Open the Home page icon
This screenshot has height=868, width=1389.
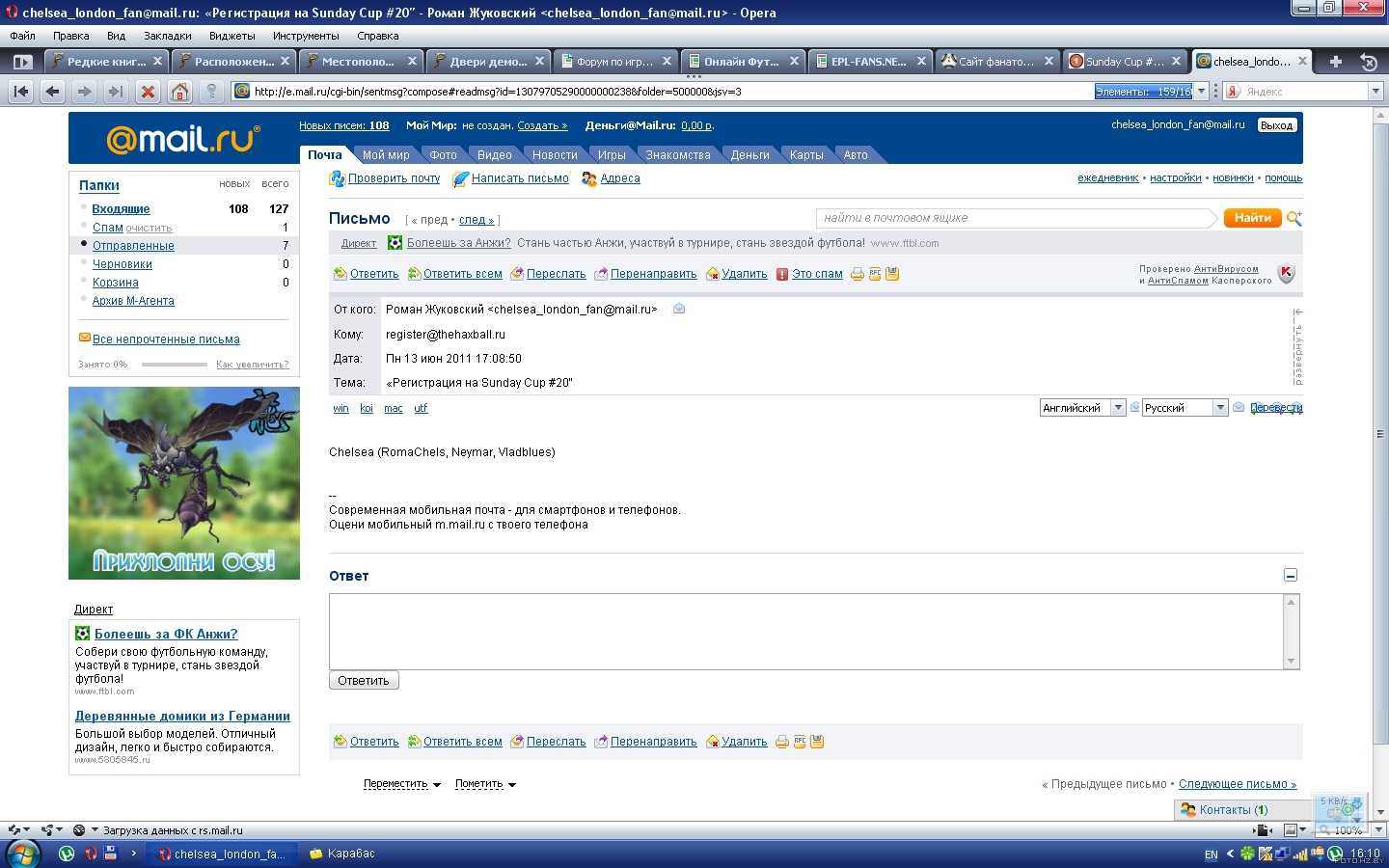(x=179, y=92)
